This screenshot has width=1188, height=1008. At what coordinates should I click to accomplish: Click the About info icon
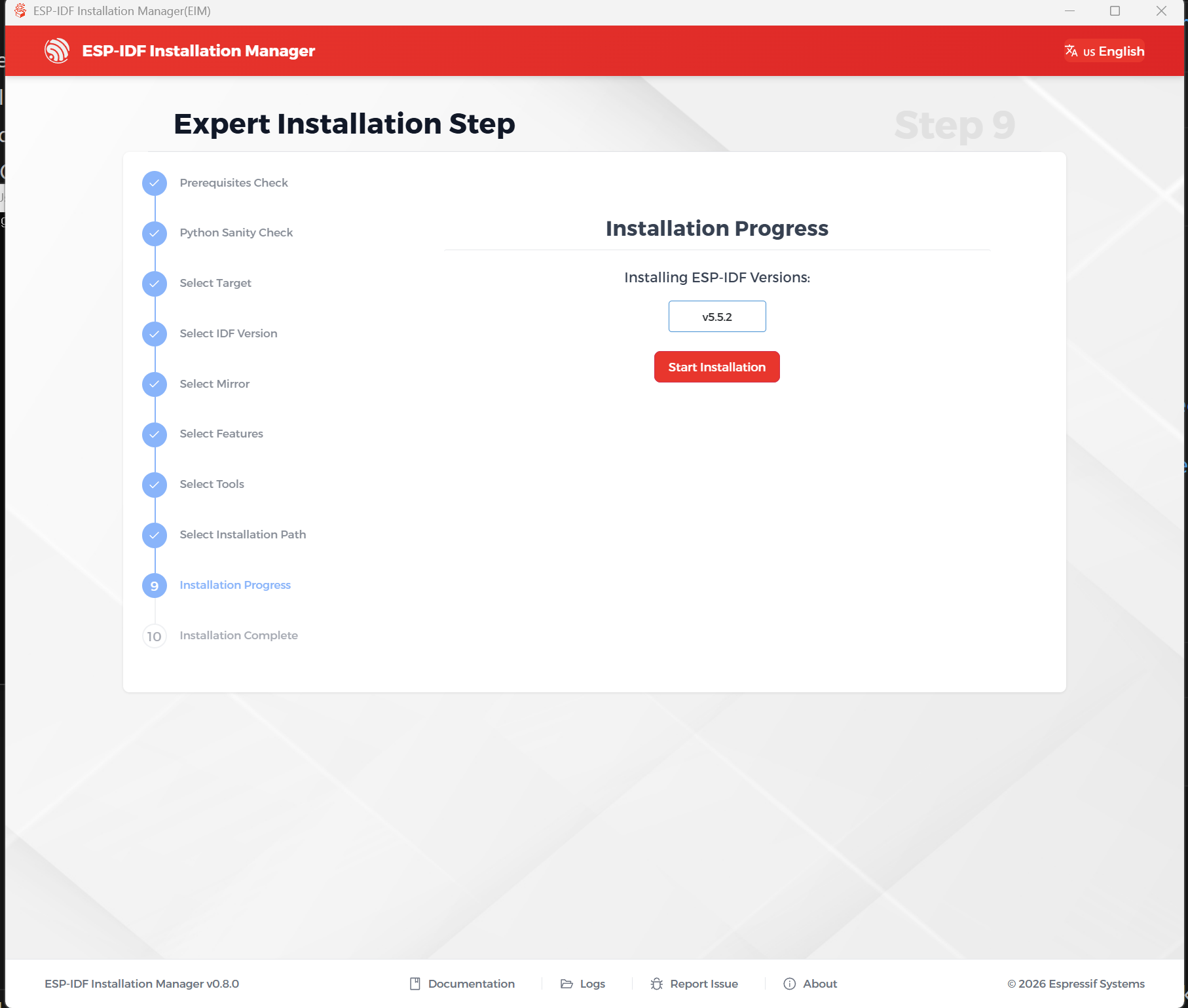790,984
